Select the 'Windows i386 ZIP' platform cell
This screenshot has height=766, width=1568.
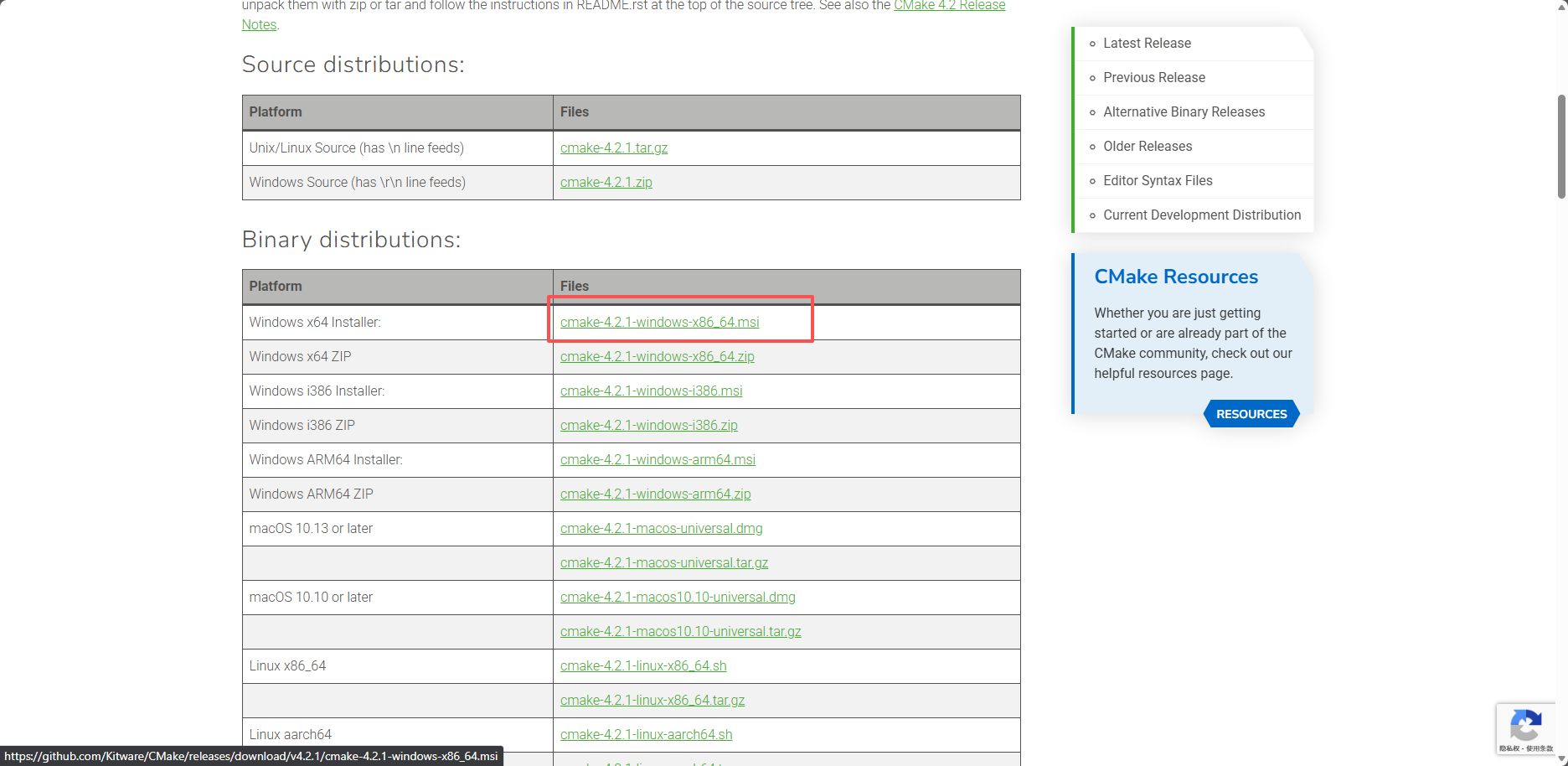tap(398, 425)
